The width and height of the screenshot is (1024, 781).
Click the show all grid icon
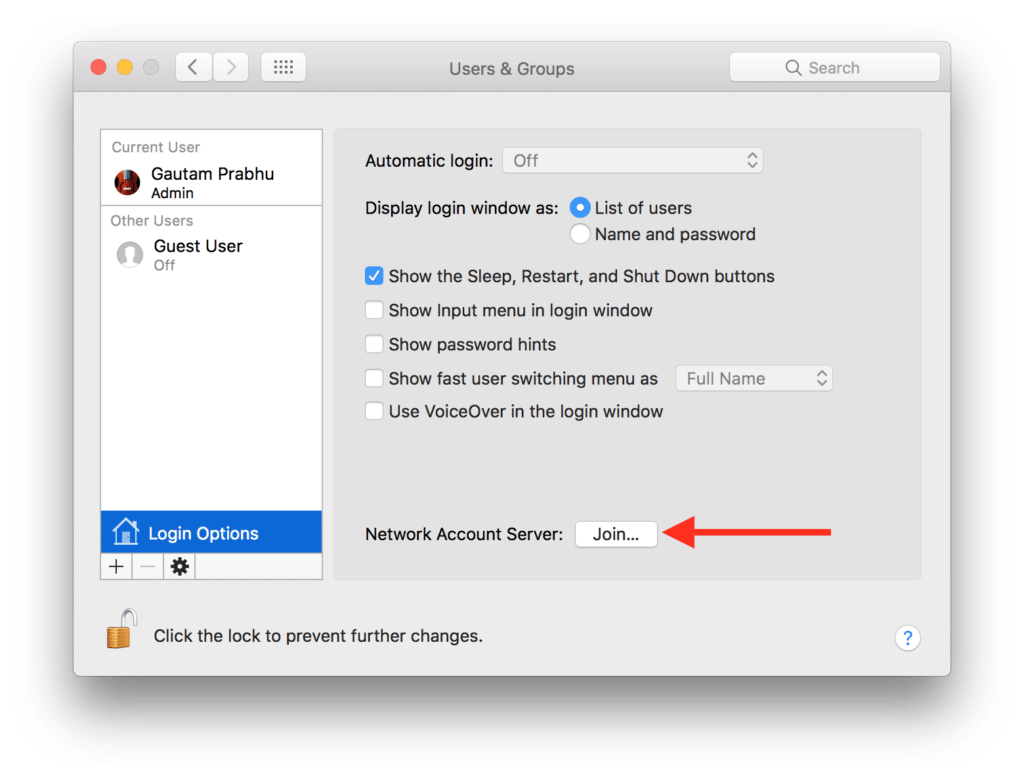coord(283,68)
